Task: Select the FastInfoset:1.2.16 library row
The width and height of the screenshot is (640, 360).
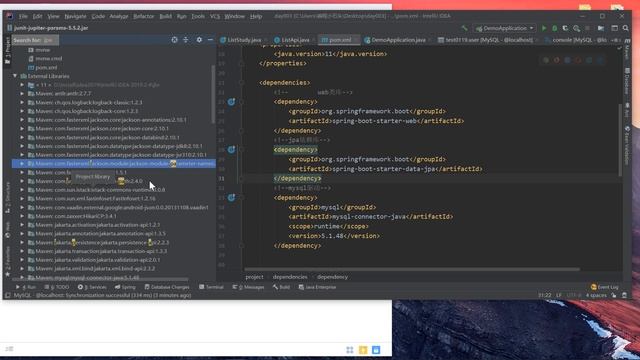Action: [114, 198]
